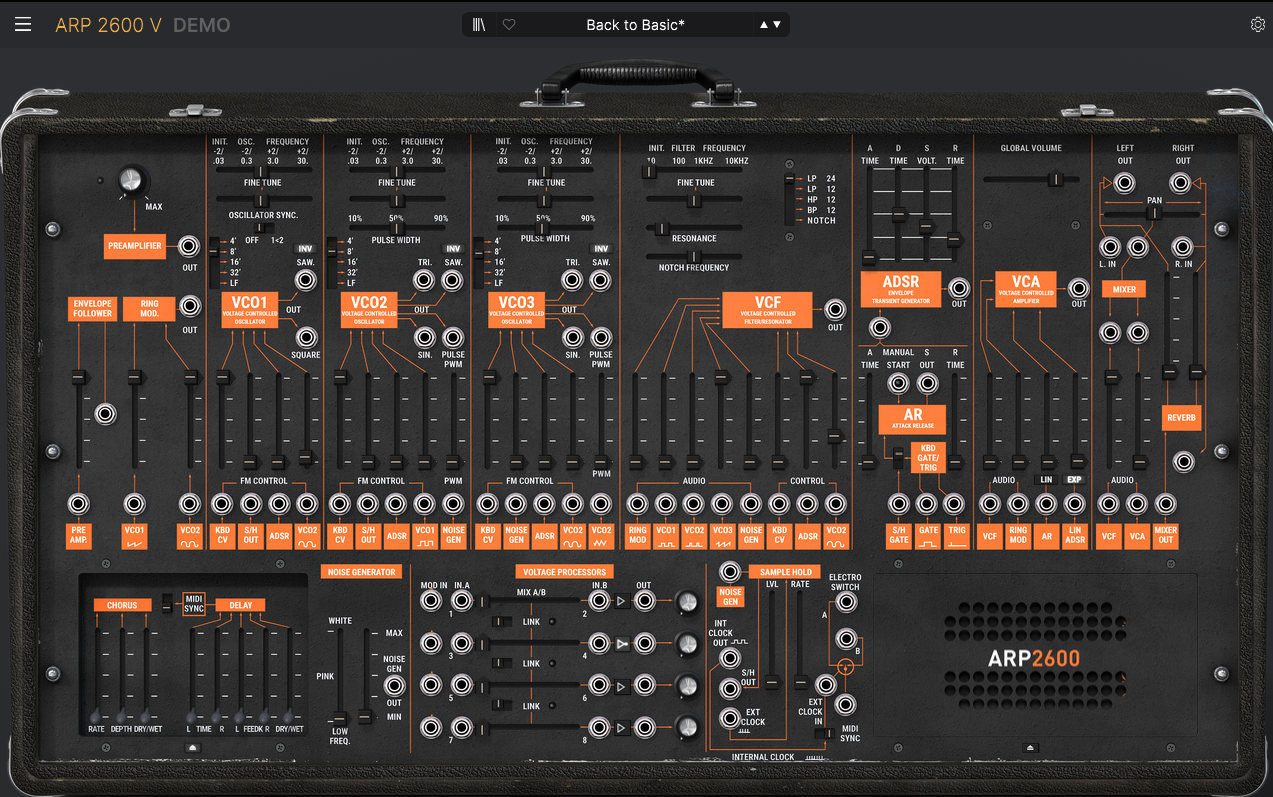Click the S/H OUT jack label
The image size is (1273, 797).
click(x=748, y=677)
